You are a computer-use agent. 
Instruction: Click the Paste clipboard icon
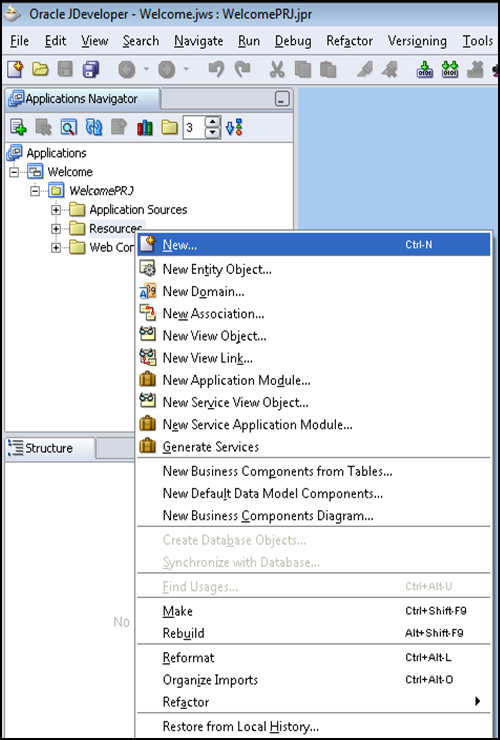point(328,70)
